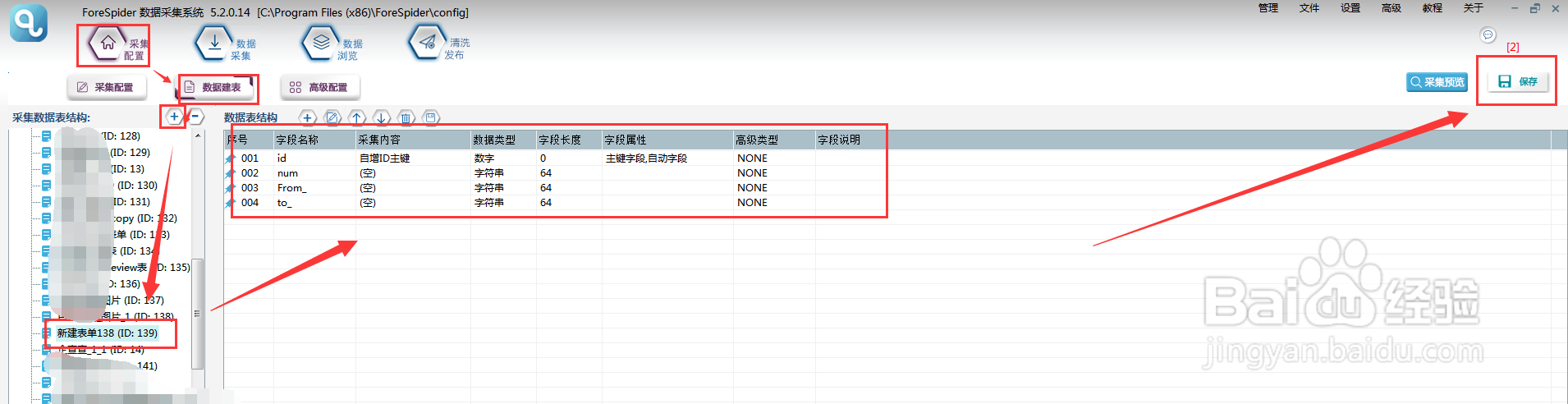Remove selected table with minus icon

tap(196, 117)
